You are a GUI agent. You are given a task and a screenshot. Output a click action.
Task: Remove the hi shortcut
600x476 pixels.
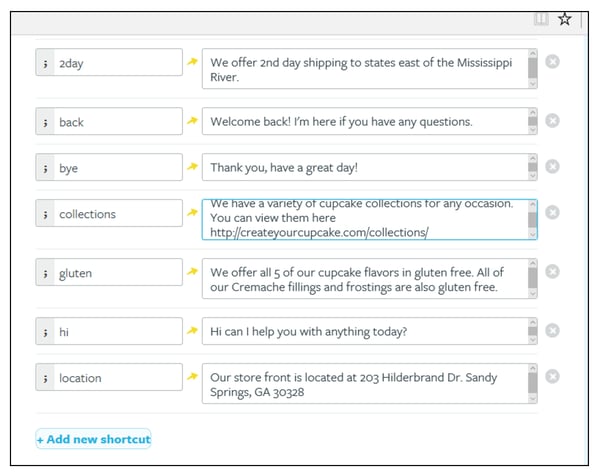552,330
